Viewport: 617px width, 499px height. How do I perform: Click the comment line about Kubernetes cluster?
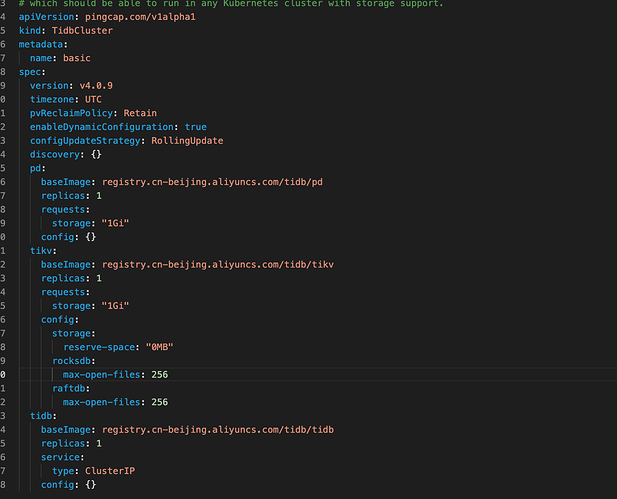231,4
